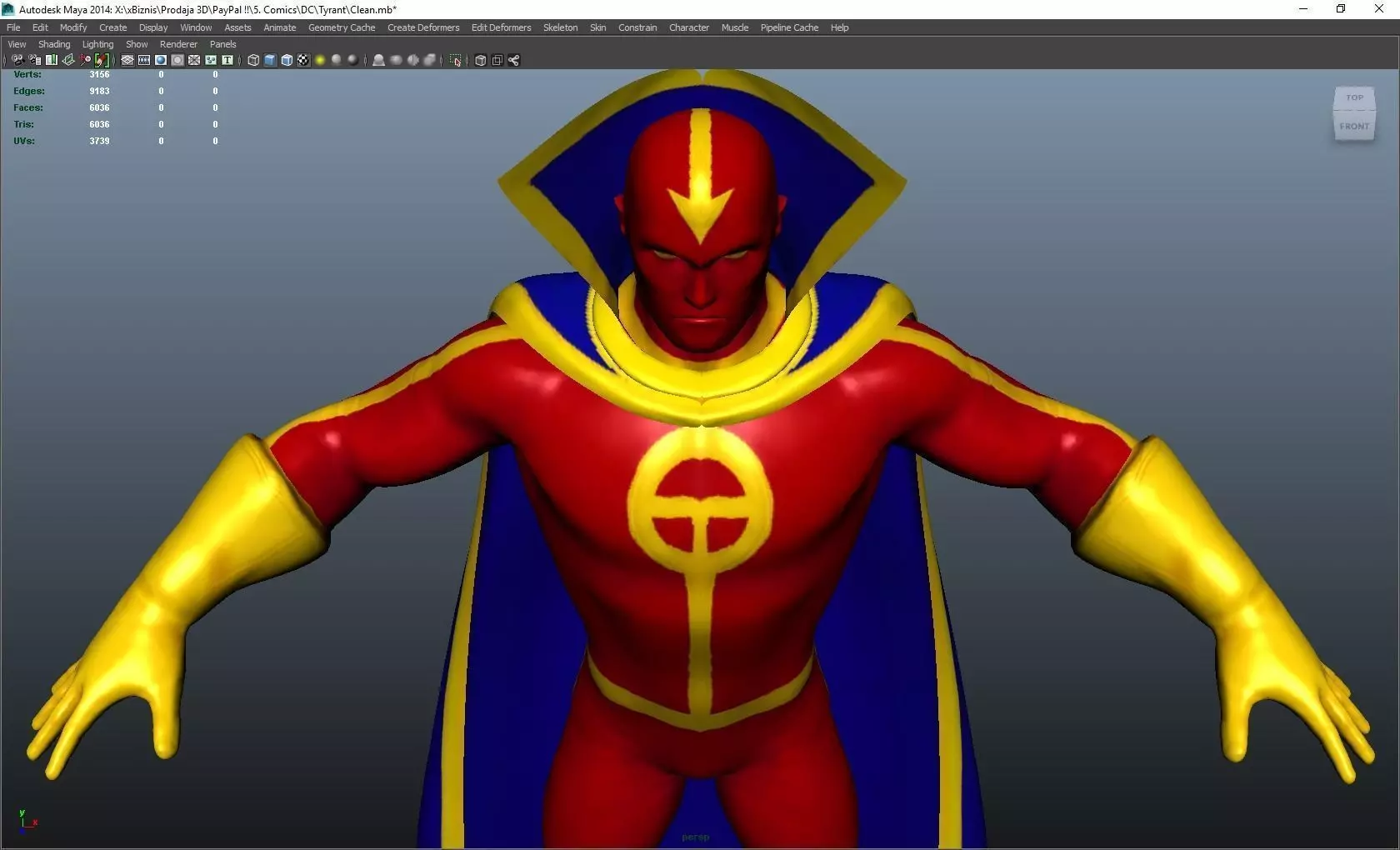Toggle the Grid display icon
The height and width of the screenshot is (850, 1400).
[x=127, y=60]
